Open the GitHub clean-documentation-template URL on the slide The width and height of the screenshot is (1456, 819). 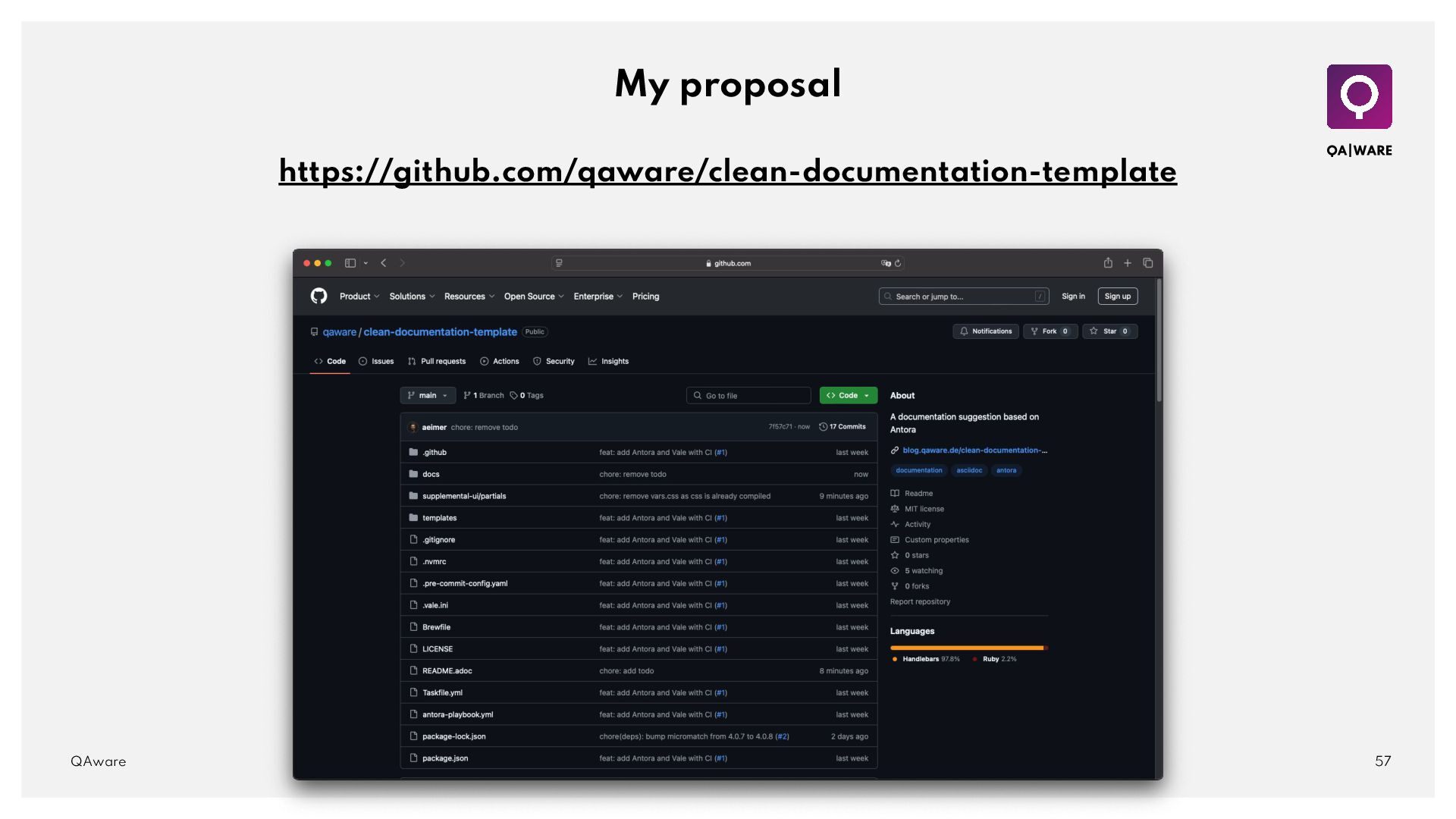tap(727, 171)
